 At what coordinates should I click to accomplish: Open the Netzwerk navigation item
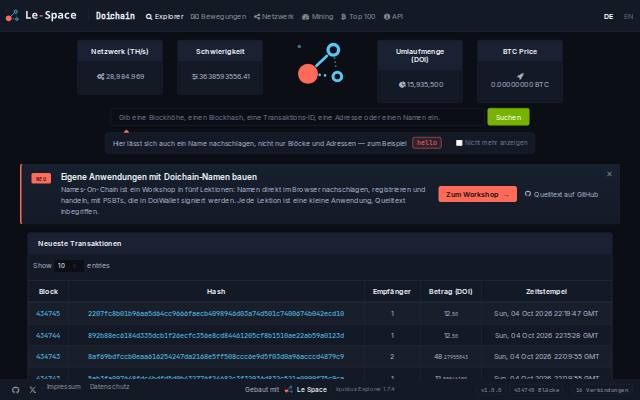[273, 16]
